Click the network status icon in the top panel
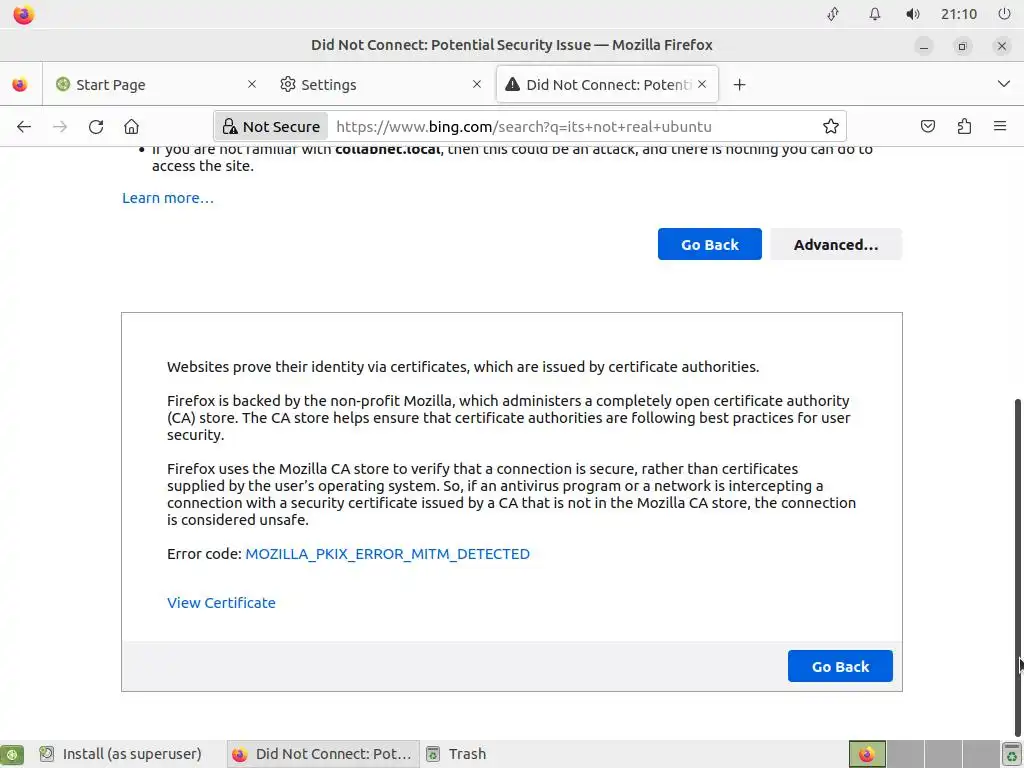Screen dimensions: 1024x768 [x=833, y=14]
